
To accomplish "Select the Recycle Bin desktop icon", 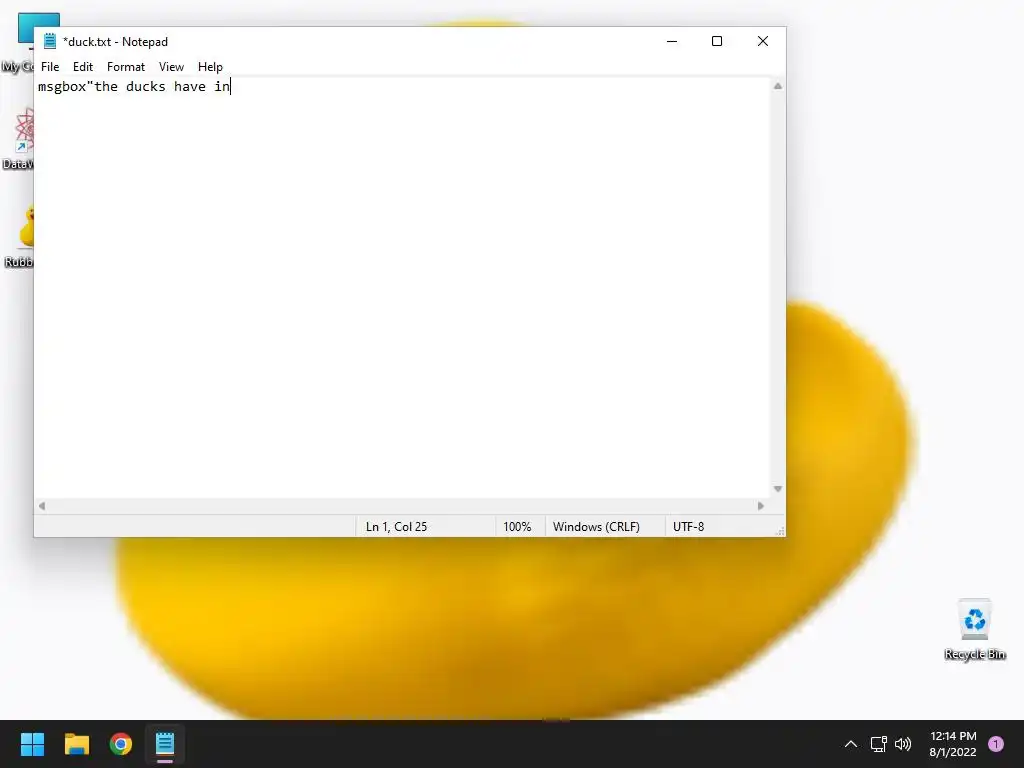I will point(974,629).
